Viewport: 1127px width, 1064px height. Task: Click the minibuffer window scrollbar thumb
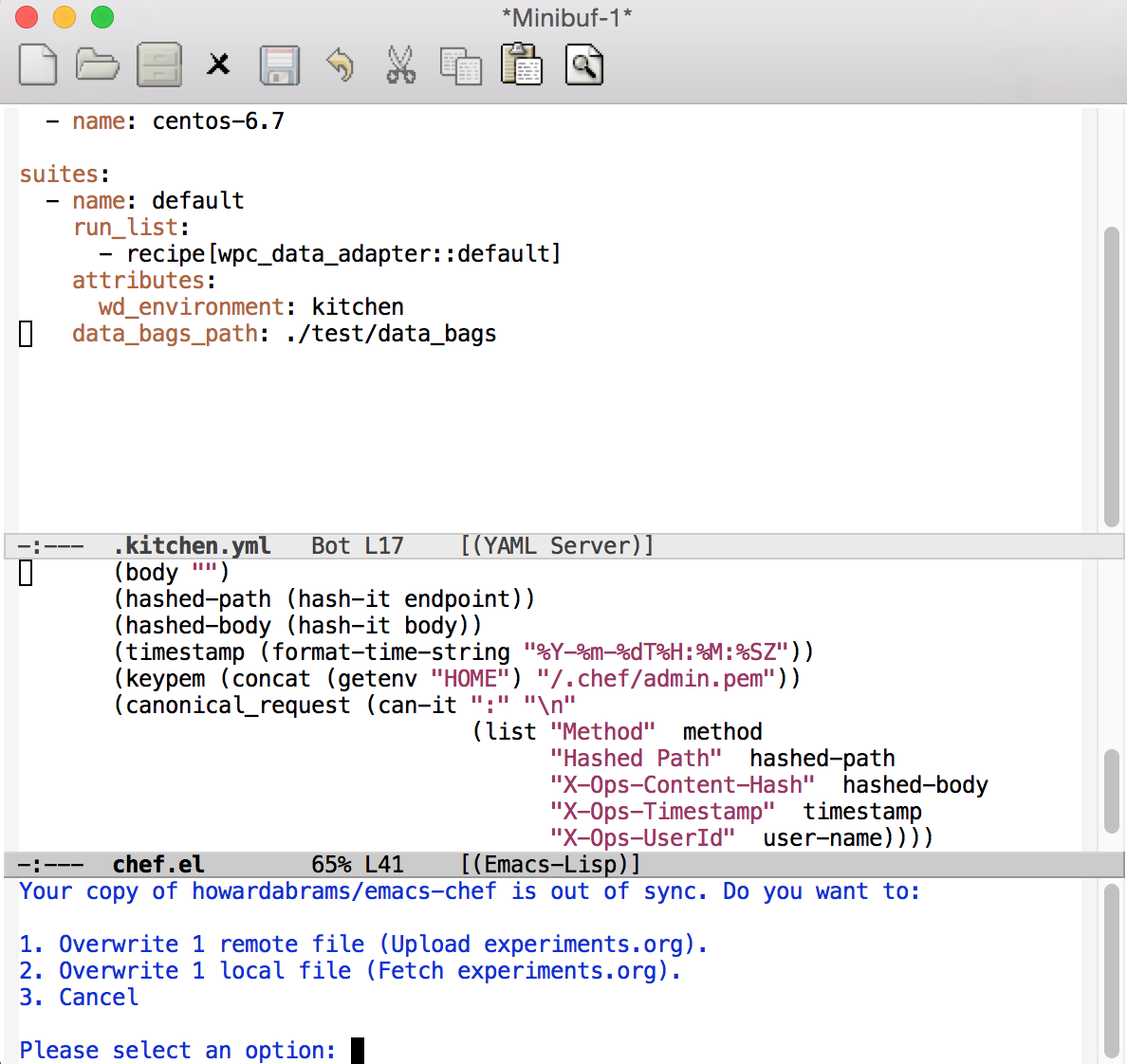[x=1112, y=973]
